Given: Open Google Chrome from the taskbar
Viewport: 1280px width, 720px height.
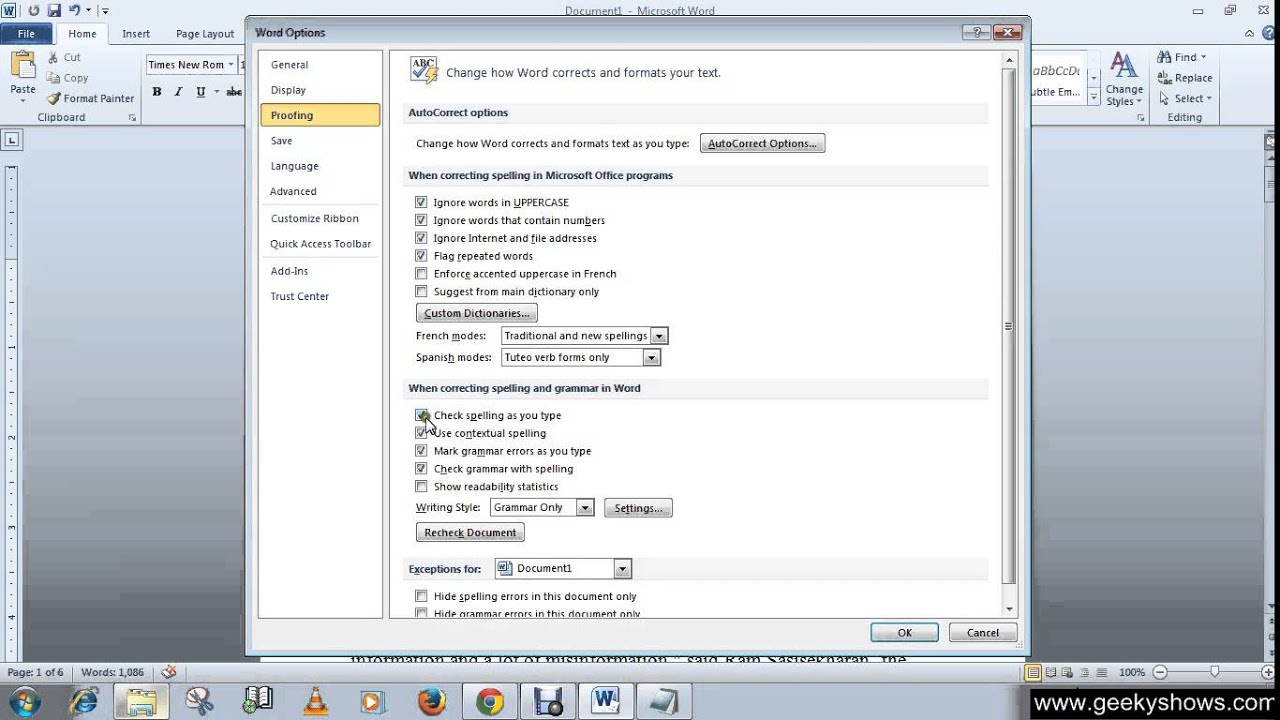Looking at the screenshot, I should click(489, 701).
